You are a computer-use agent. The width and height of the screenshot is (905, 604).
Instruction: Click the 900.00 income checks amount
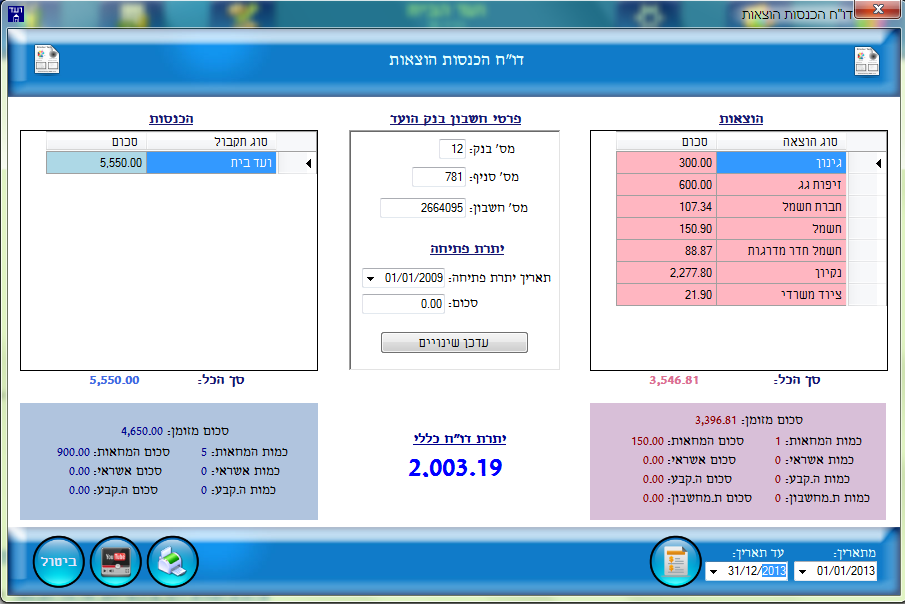[x=73, y=452]
